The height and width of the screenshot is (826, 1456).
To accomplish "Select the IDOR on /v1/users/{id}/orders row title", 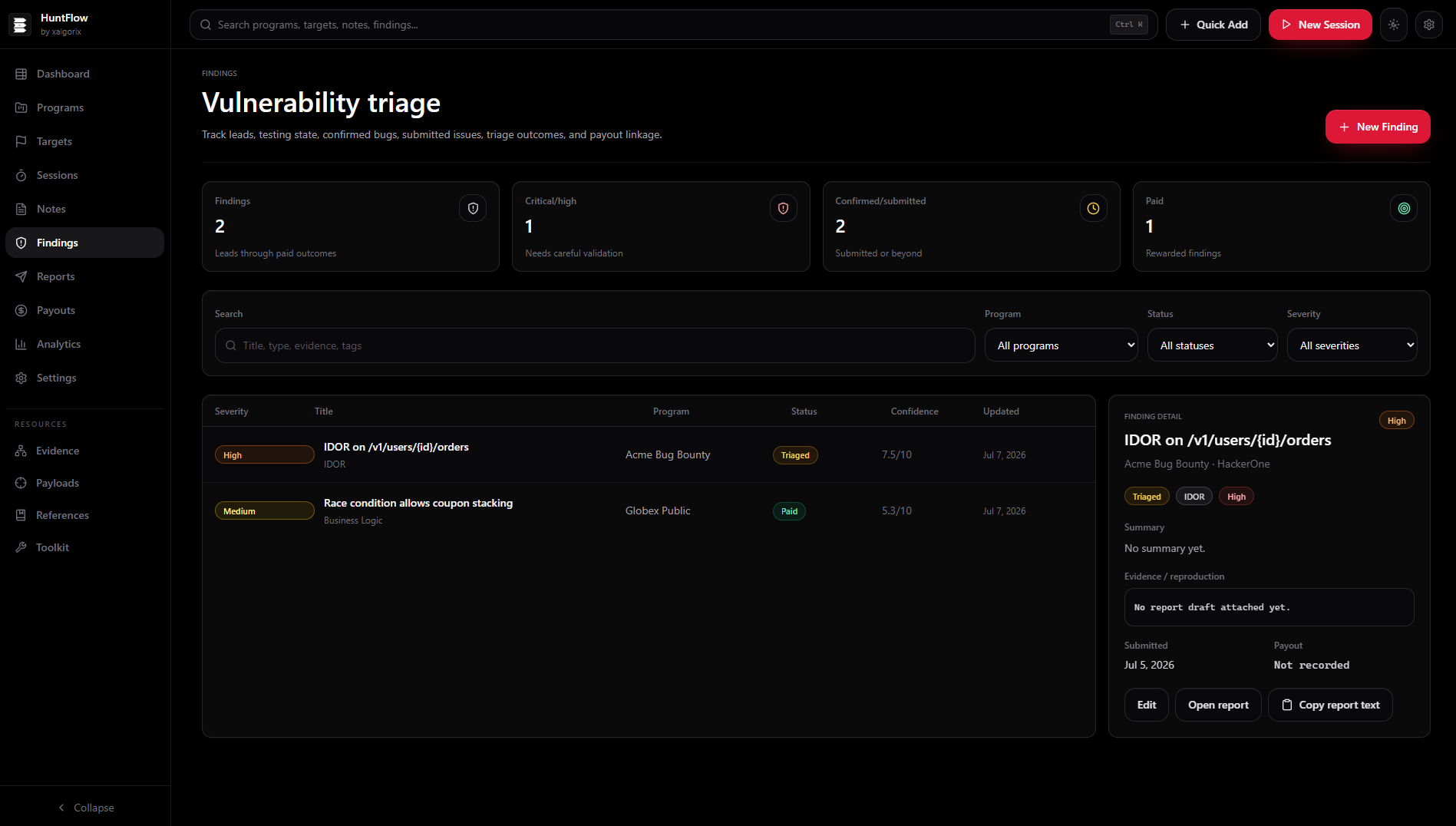I will point(396,447).
